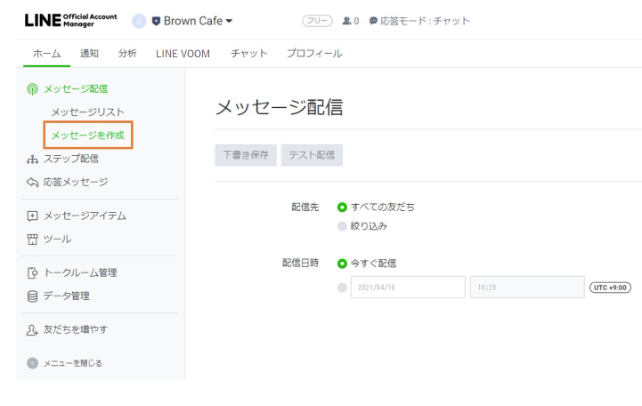Select the 絞り込み radio button
Screen dimensions: 642x406
pos(342,226)
